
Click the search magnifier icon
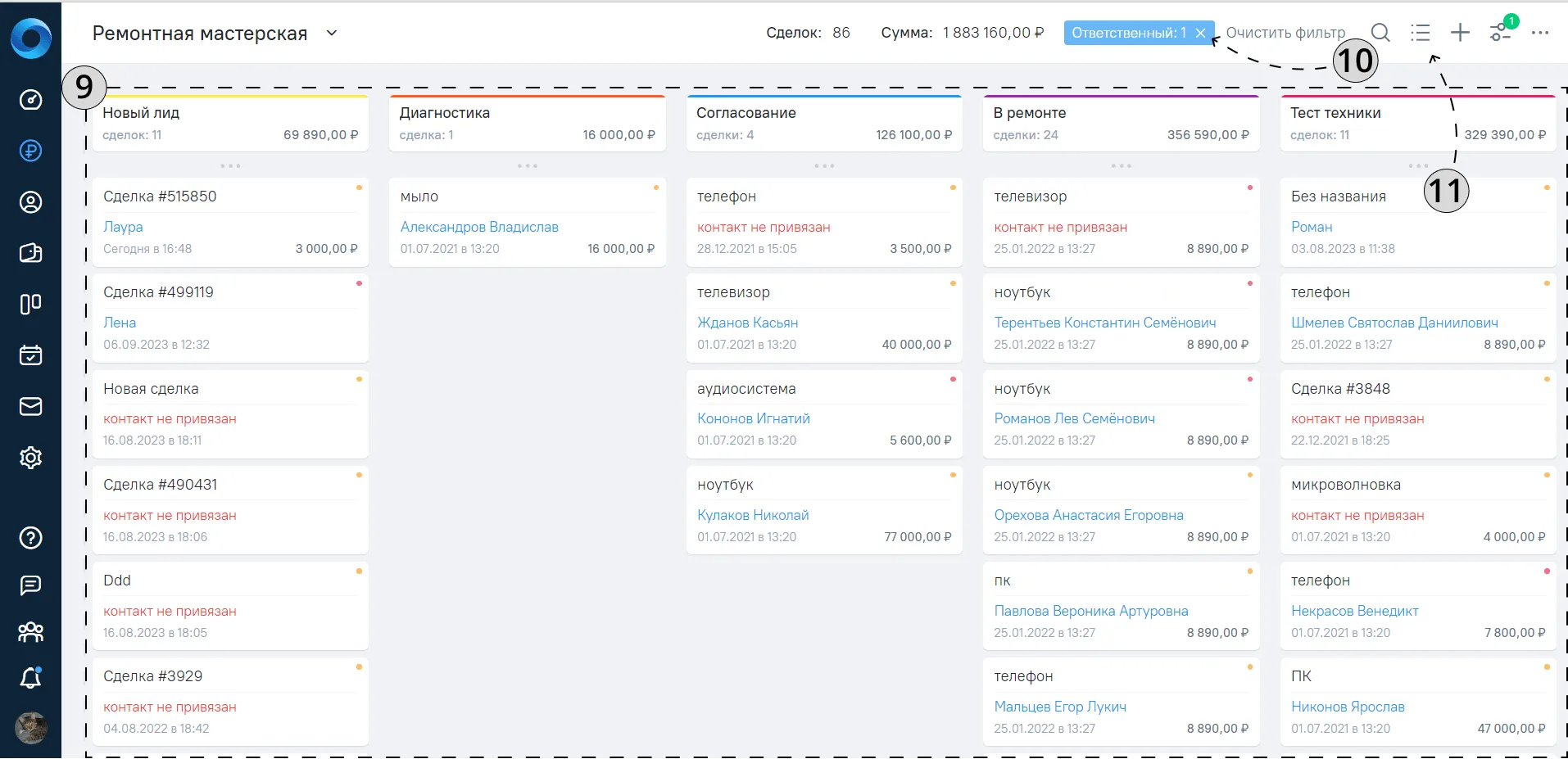1380,33
